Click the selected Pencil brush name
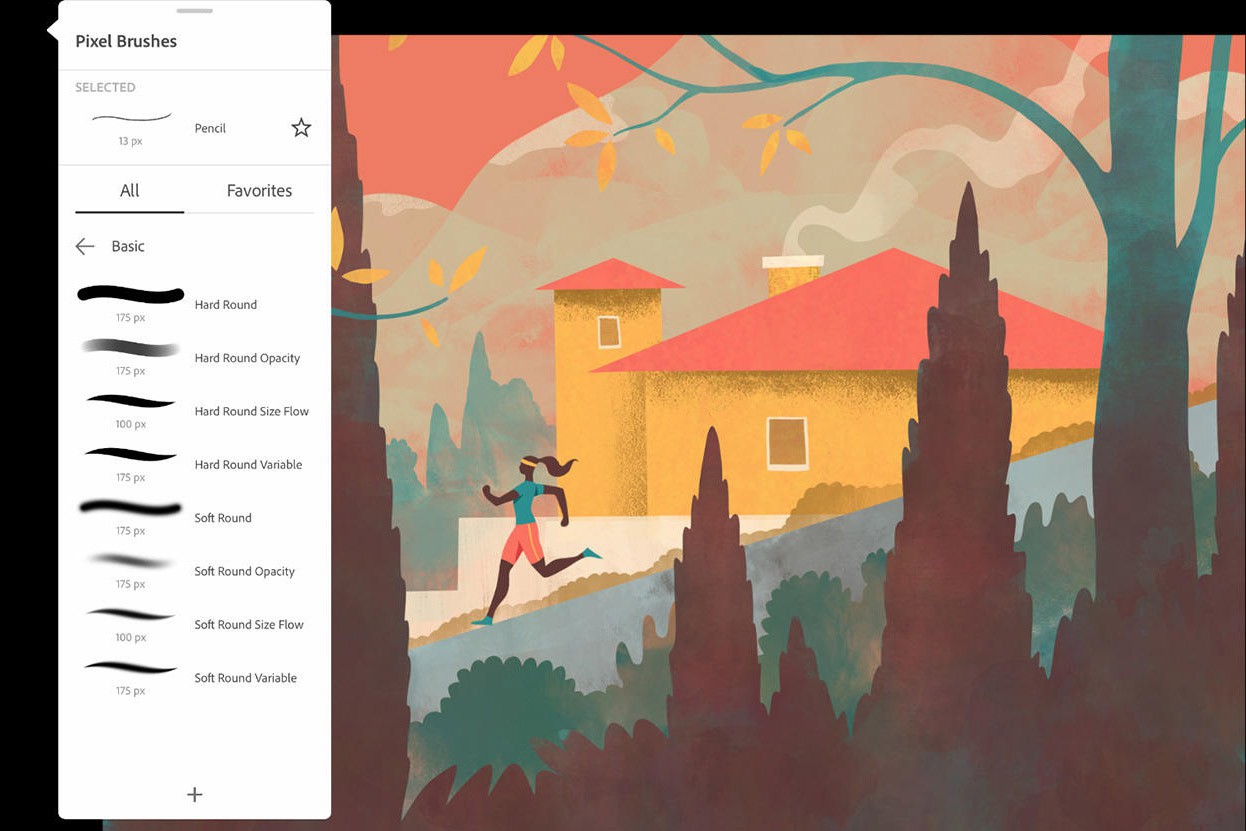Image resolution: width=1246 pixels, height=831 pixels. pos(210,128)
